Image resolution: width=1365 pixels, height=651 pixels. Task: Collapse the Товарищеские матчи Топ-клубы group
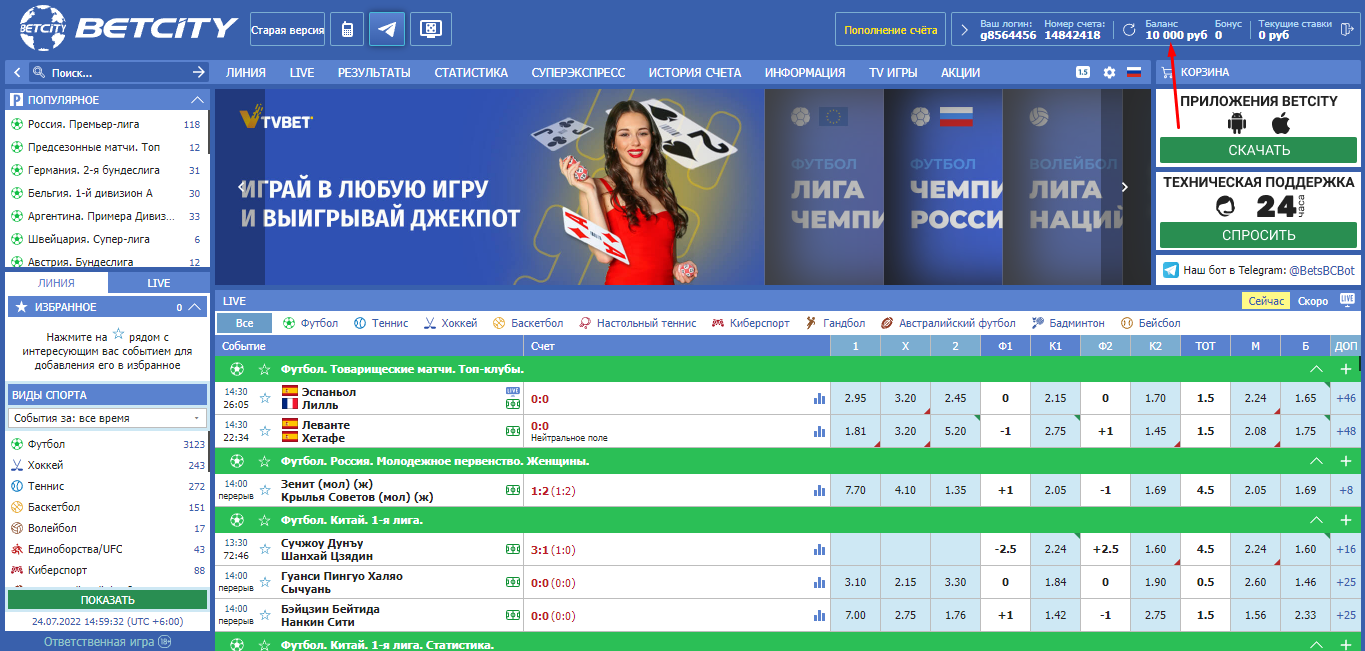tap(1317, 369)
